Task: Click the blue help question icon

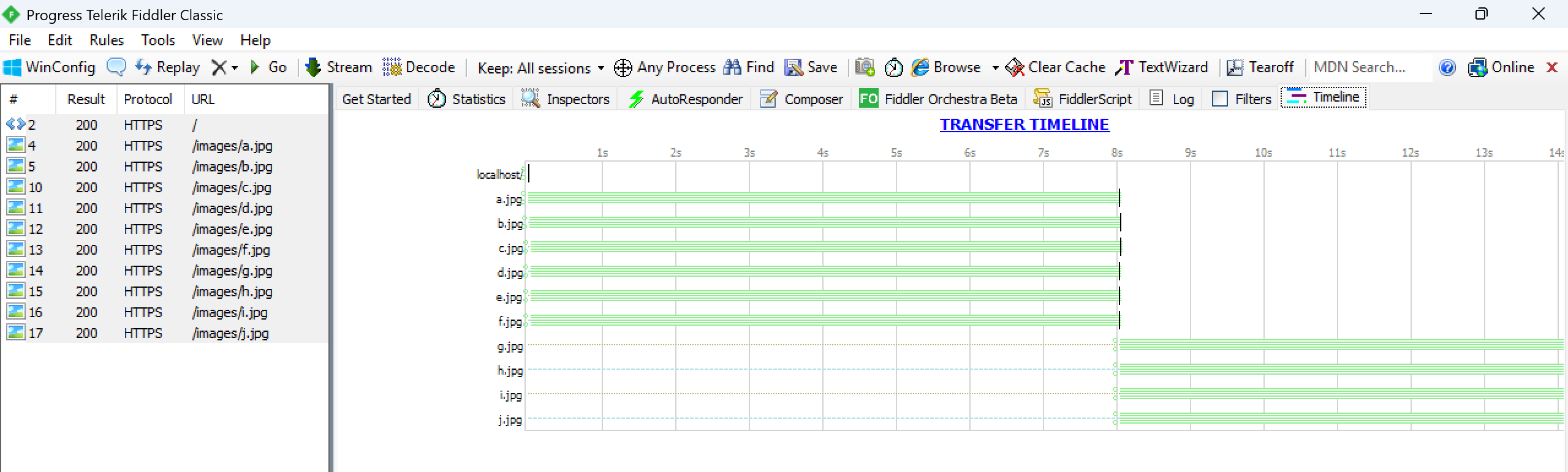Action: tap(1447, 67)
